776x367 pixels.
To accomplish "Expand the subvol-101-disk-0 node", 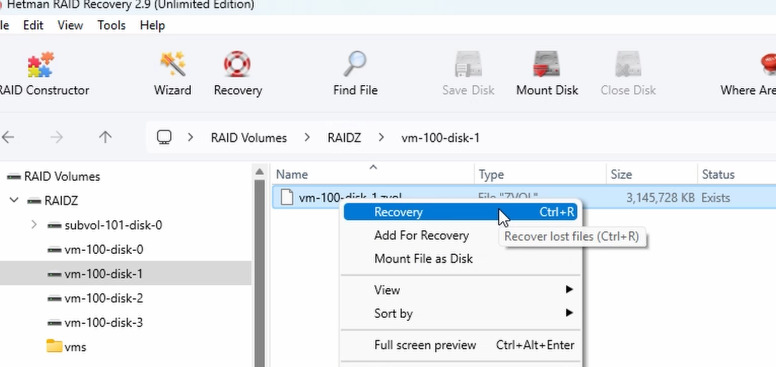I will pyautogui.click(x=33, y=225).
